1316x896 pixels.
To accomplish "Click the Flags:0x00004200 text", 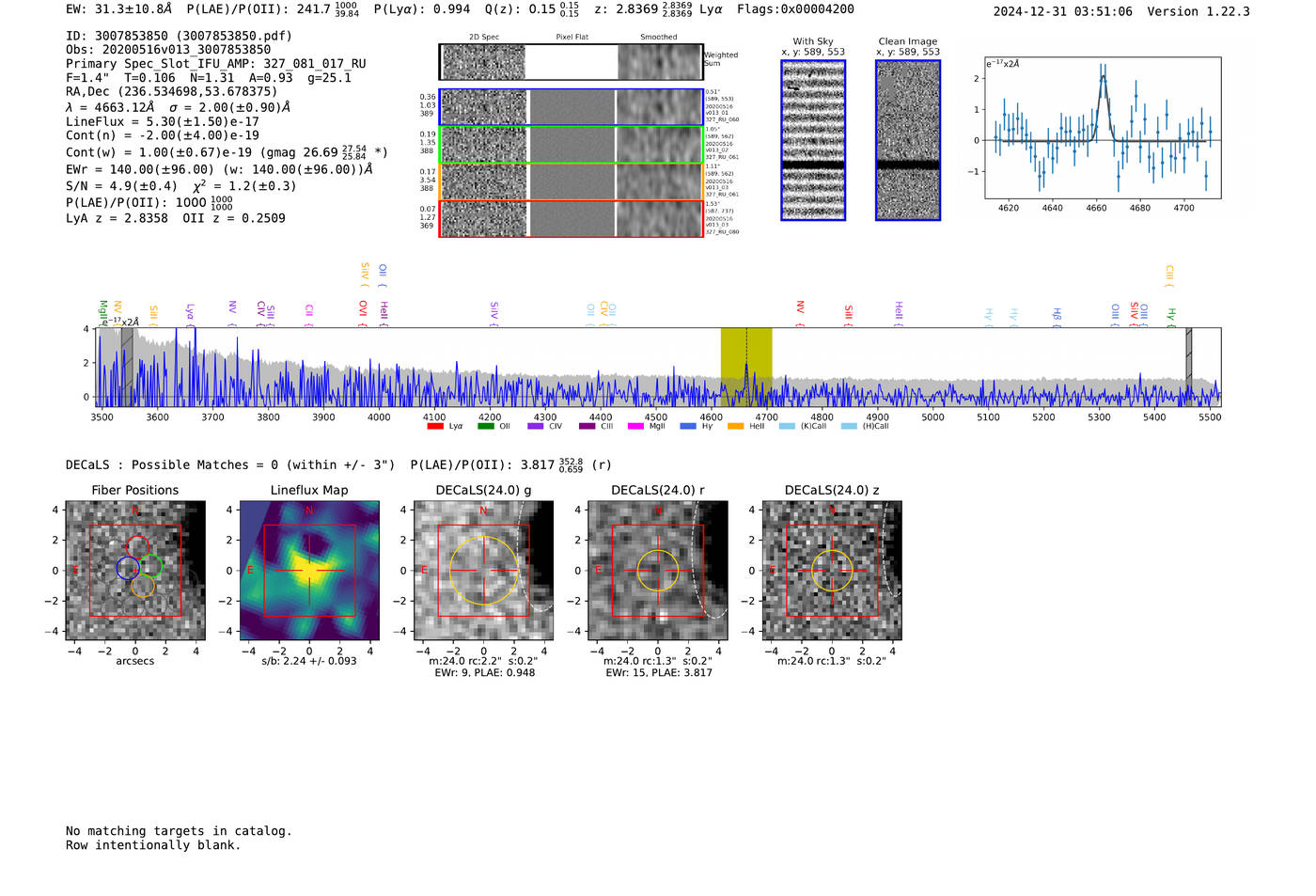I will click(795, 9).
